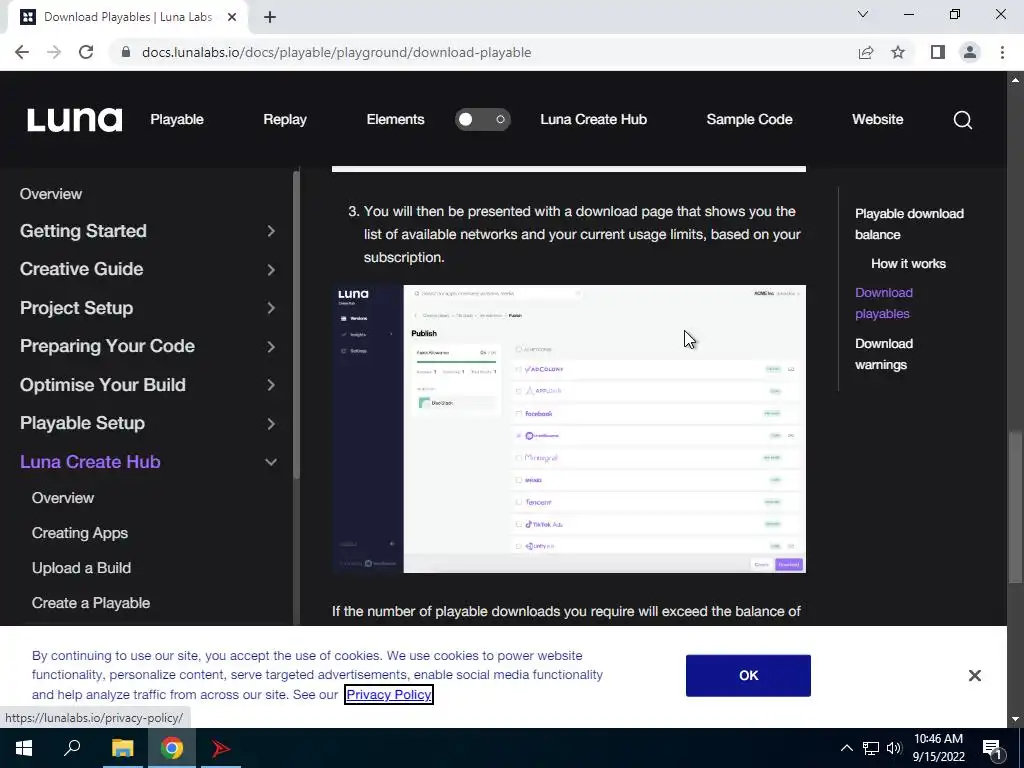Expand the Getting Started section
1024x768 pixels.
coord(271,231)
